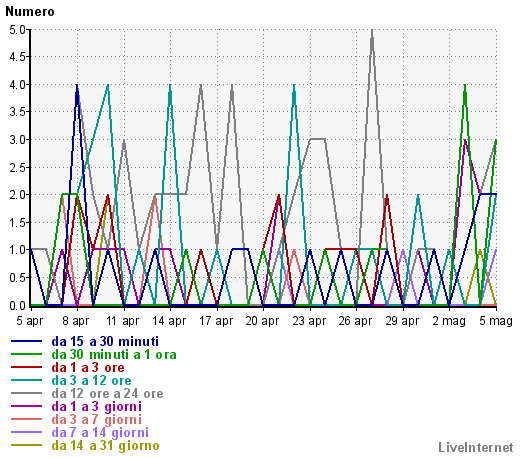Click the '0.5' y-axis value

coord(17,278)
